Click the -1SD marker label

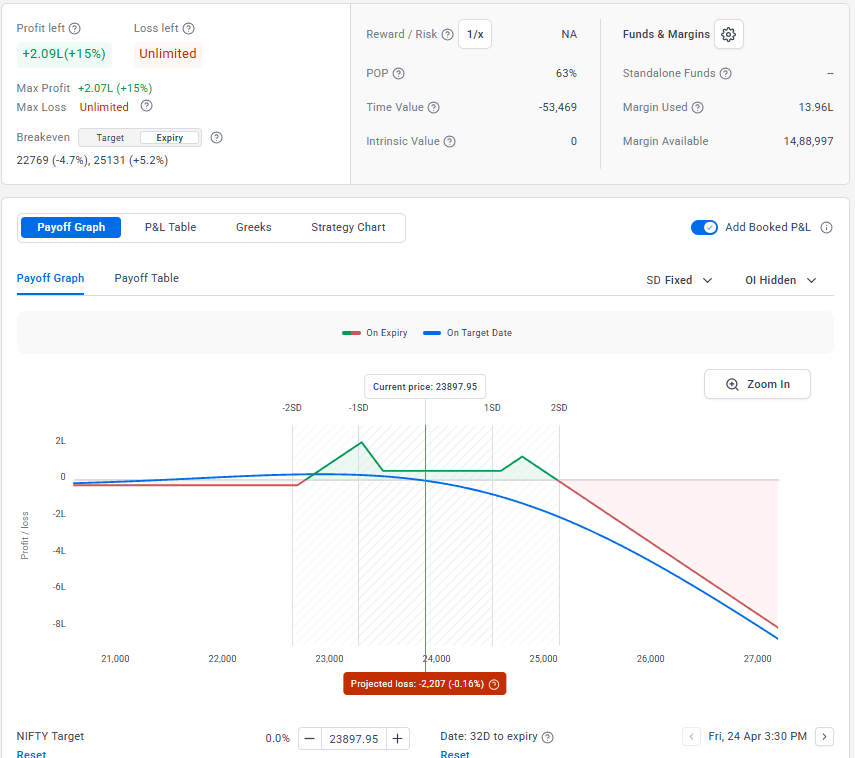point(358,408)
